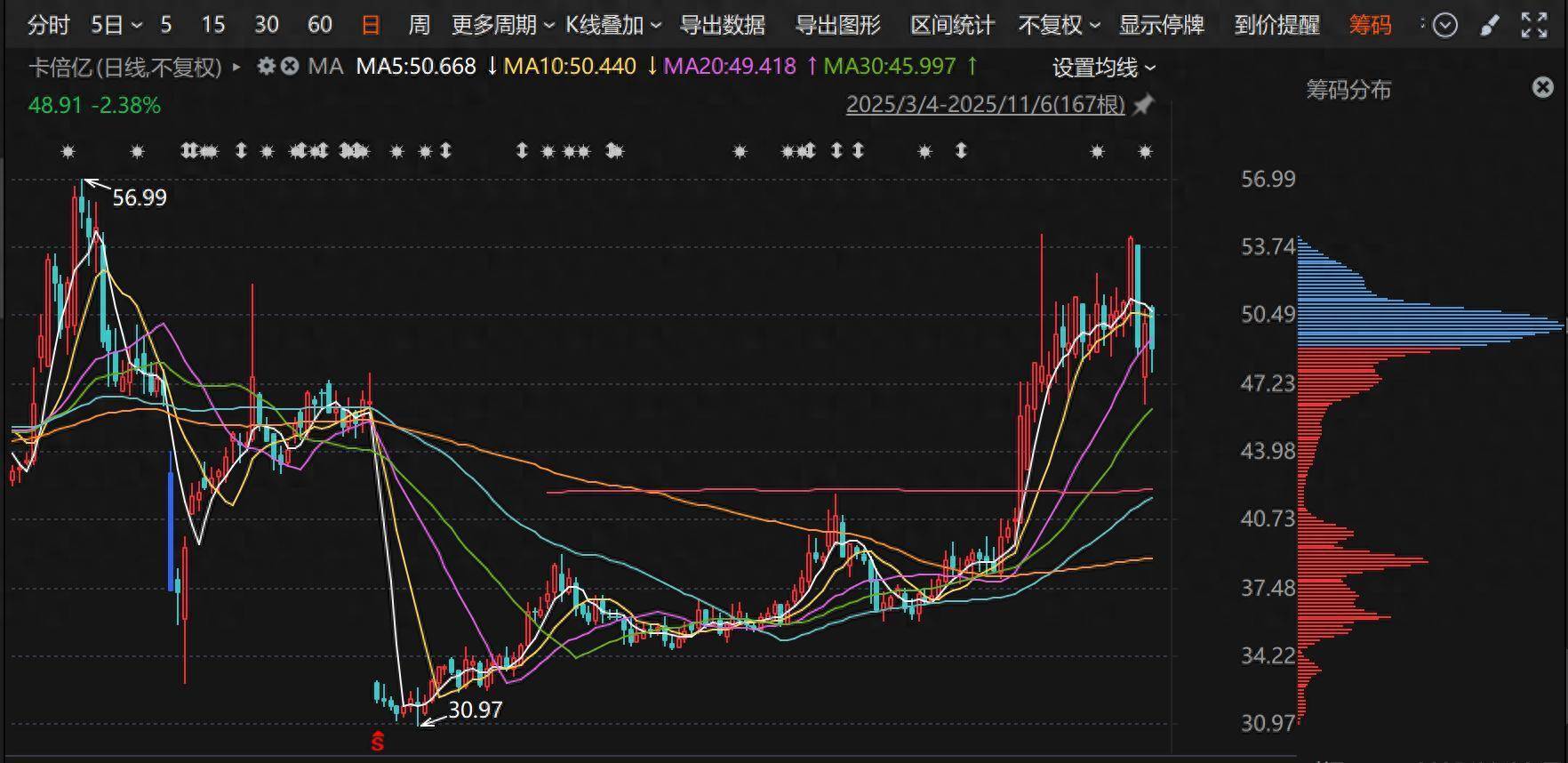Close the 筹码分布 panel
This screenshot has height=763, width=1568.
click(1543, 87)
